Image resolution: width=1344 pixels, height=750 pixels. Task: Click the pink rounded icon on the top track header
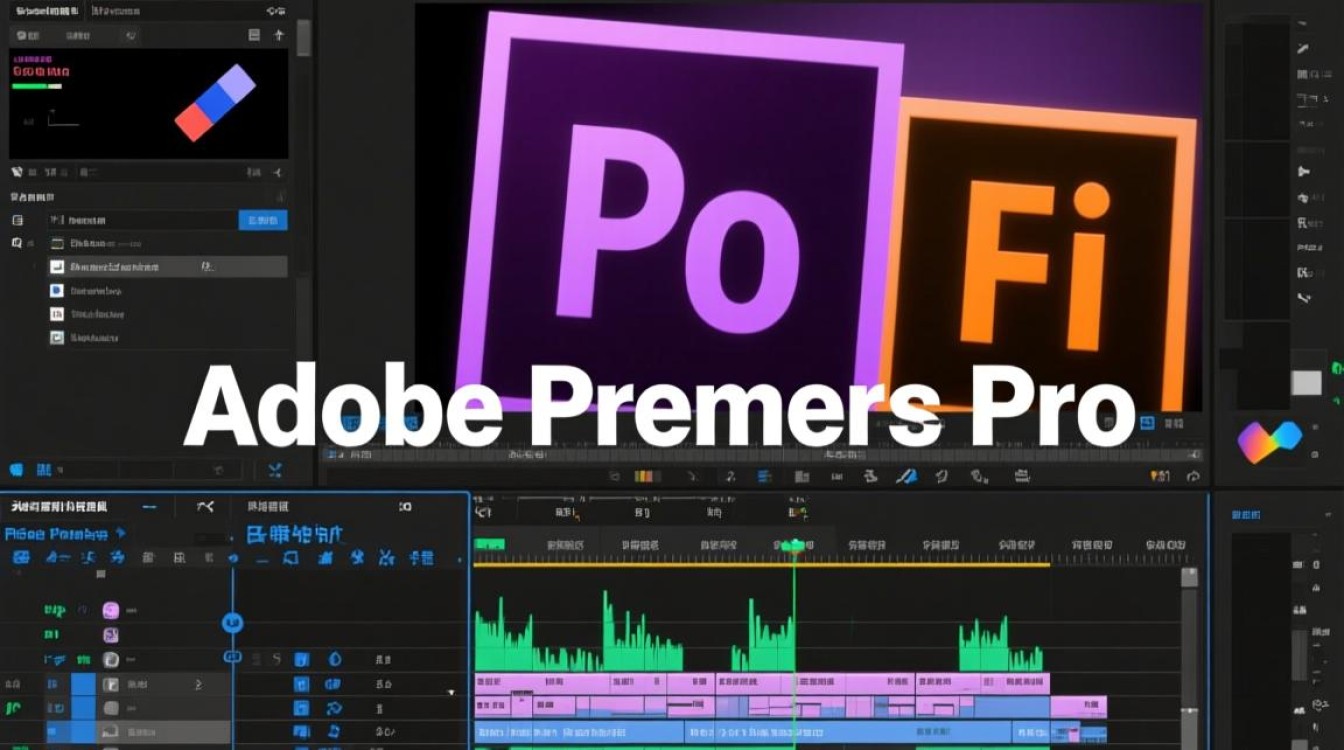[x=111, y=610]
